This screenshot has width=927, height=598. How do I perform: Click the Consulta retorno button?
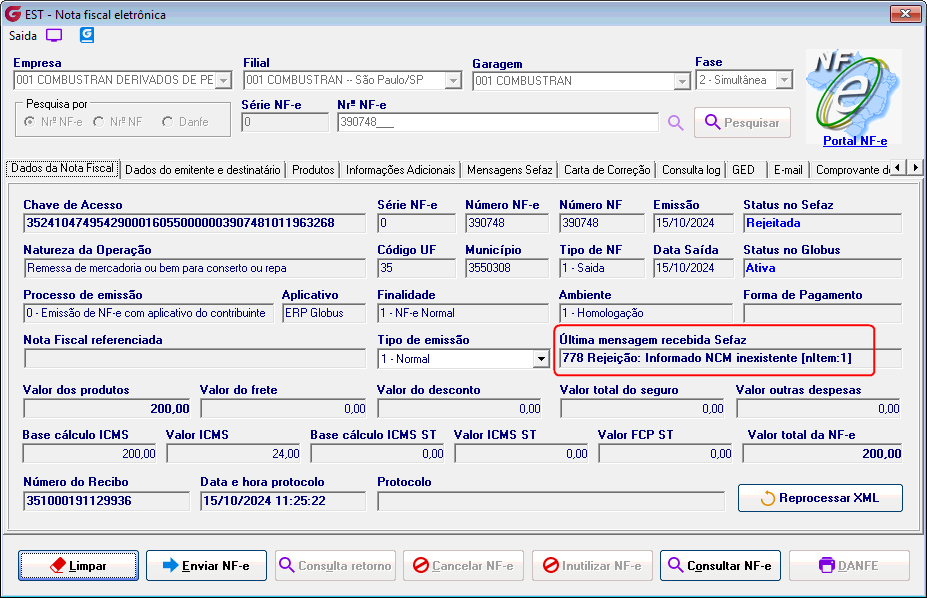pyautogui.click(x=335, y=566)
